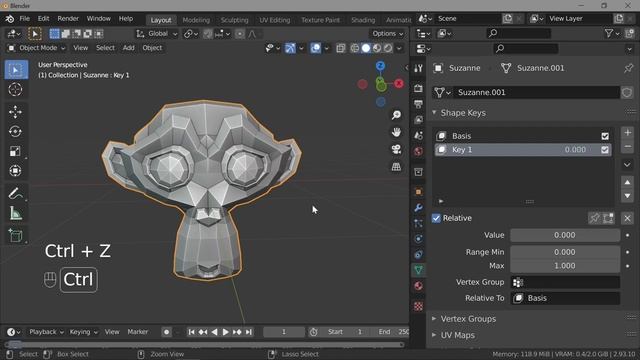Open the viewport Add menu

point(129,48)
